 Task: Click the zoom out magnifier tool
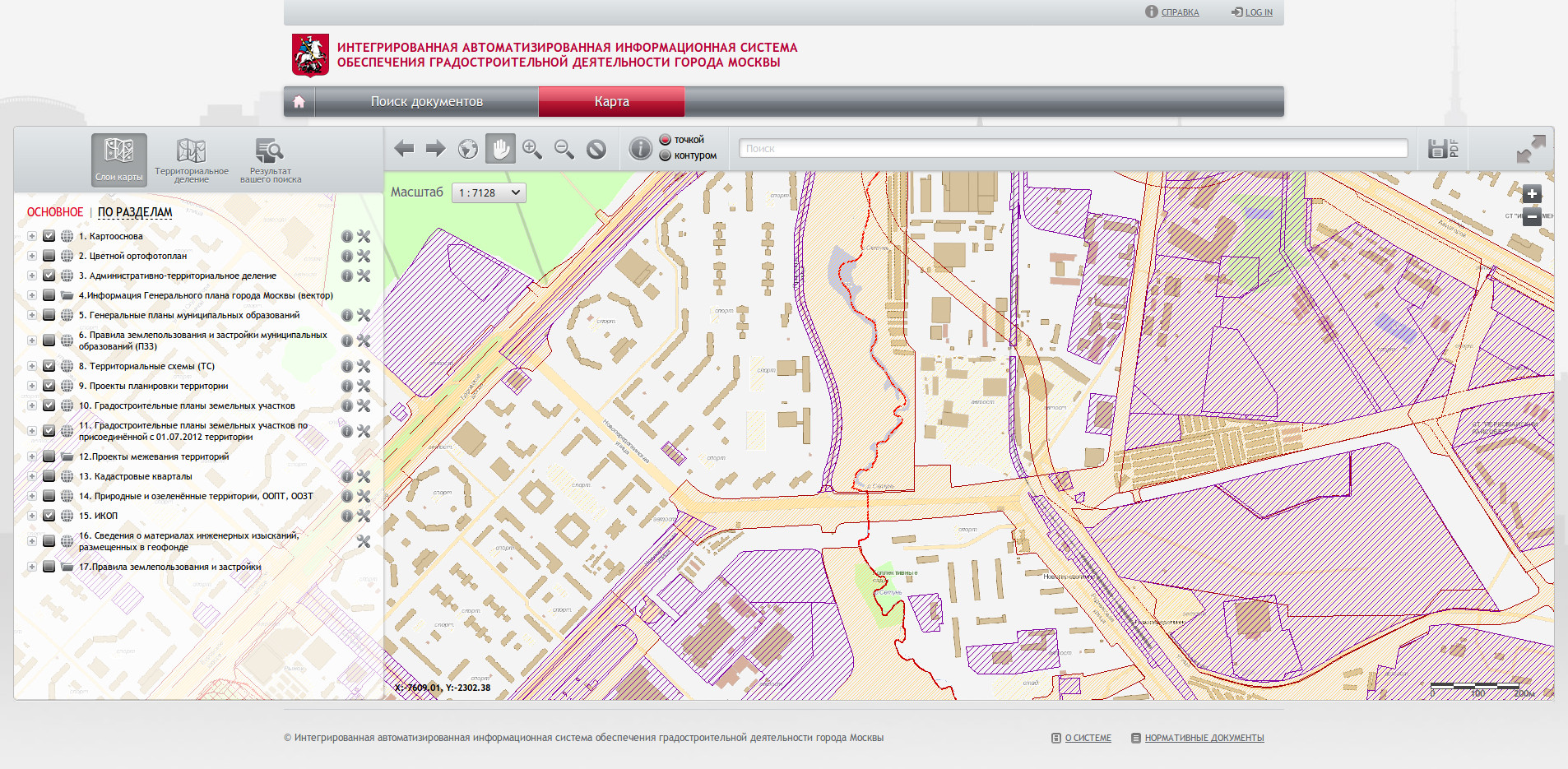pos(564,149)
